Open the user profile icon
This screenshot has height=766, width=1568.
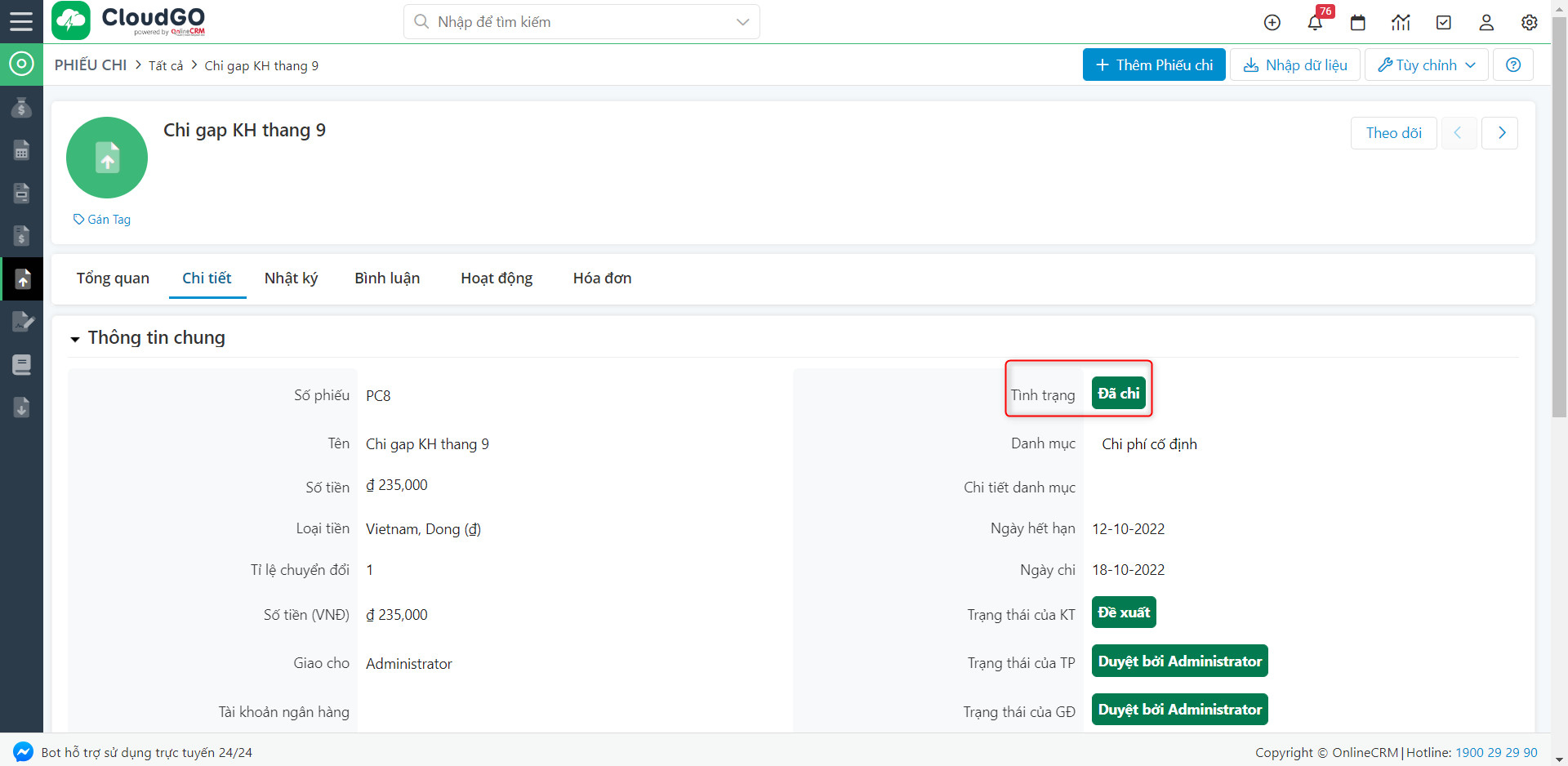click(1486, 22)
